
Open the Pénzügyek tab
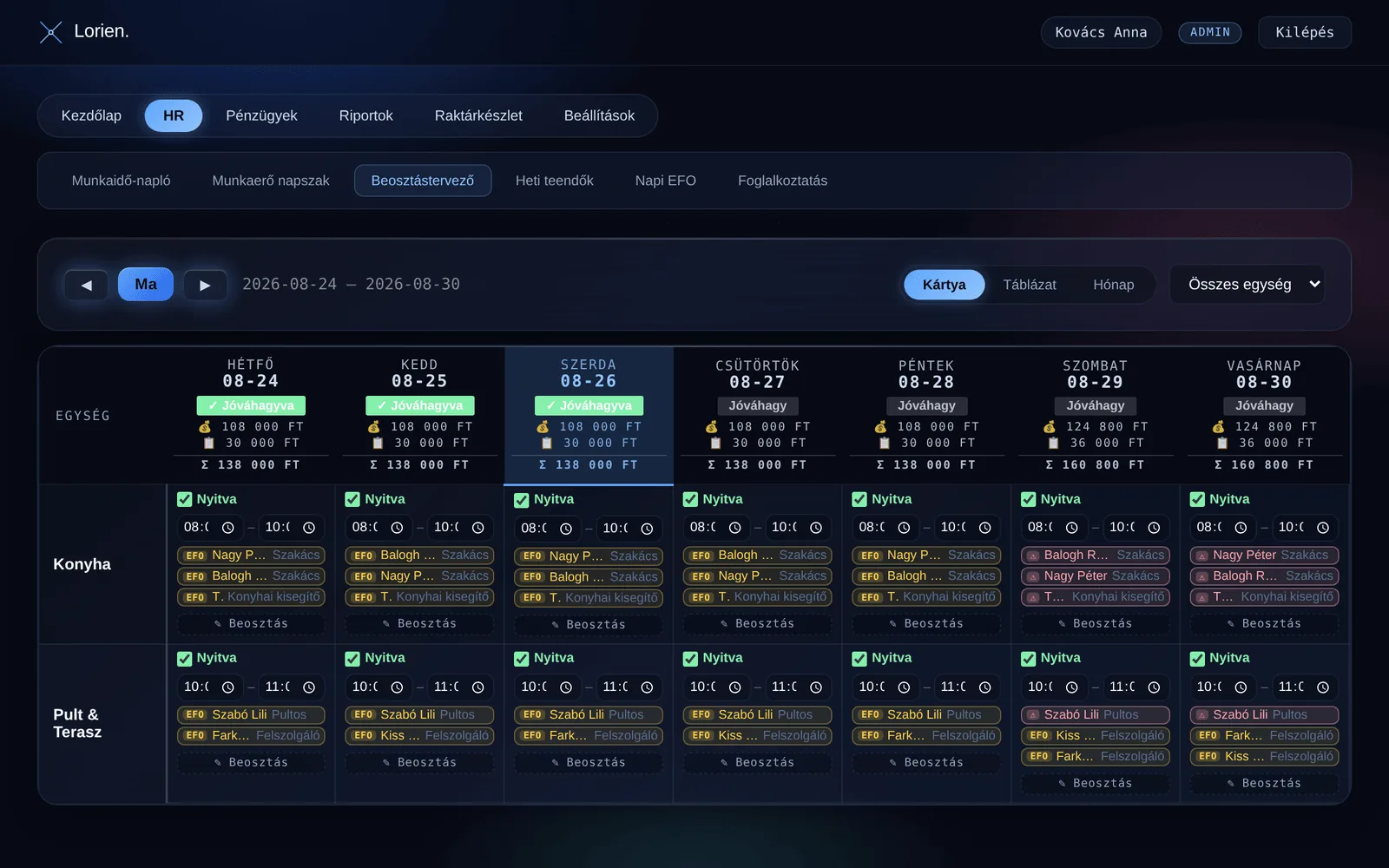tap(261, 115)
